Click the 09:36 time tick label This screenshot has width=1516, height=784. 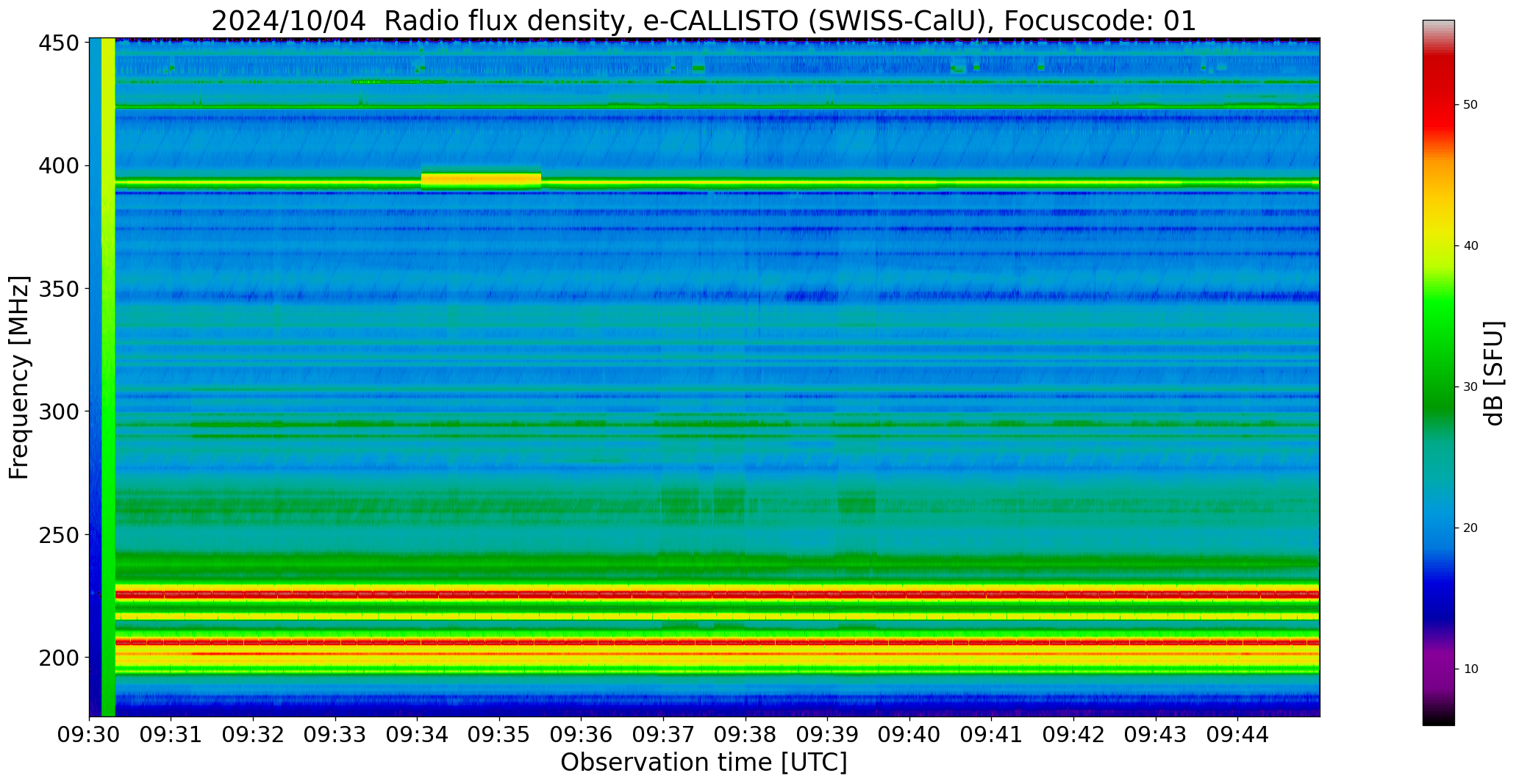pos(581,736)
